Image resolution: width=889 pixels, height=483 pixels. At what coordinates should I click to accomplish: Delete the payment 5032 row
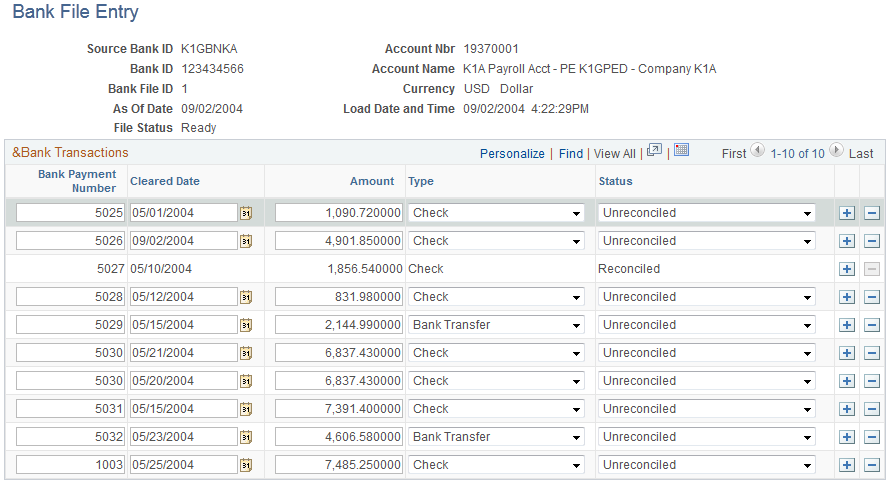[x=872, y=437]
